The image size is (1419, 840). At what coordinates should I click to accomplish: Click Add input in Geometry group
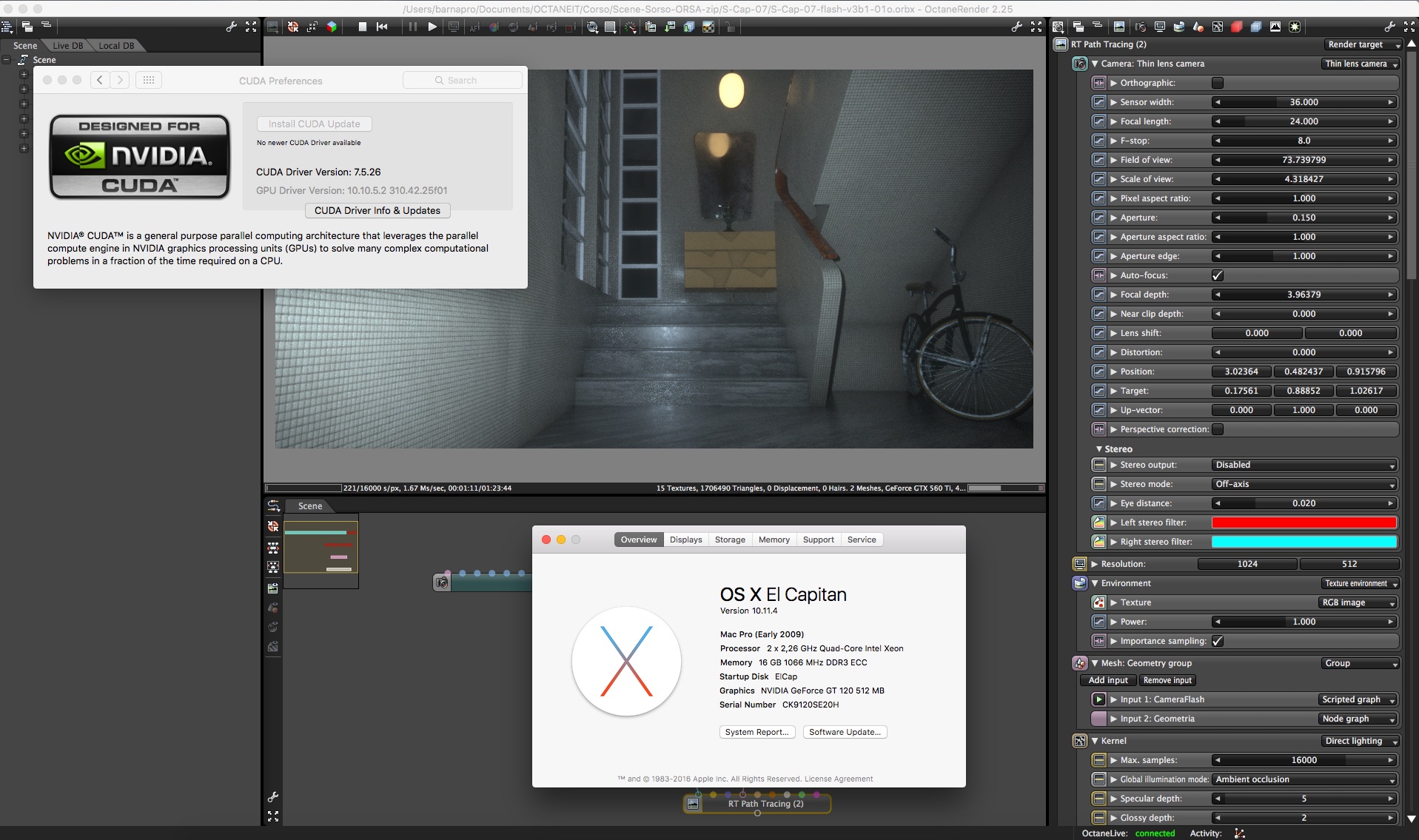click(1108, 680)
